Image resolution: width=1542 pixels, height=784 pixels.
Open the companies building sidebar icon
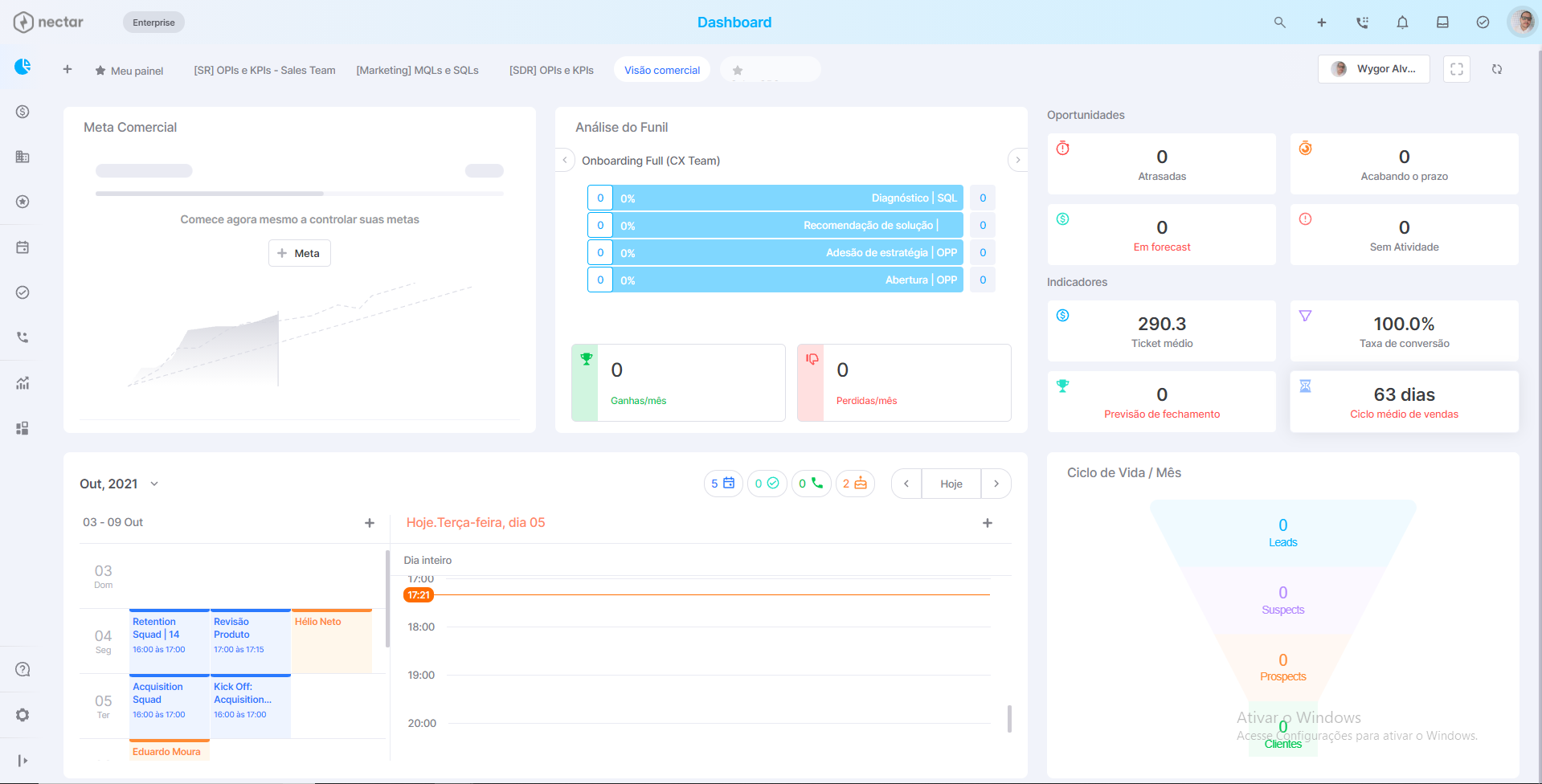point(22,157)
